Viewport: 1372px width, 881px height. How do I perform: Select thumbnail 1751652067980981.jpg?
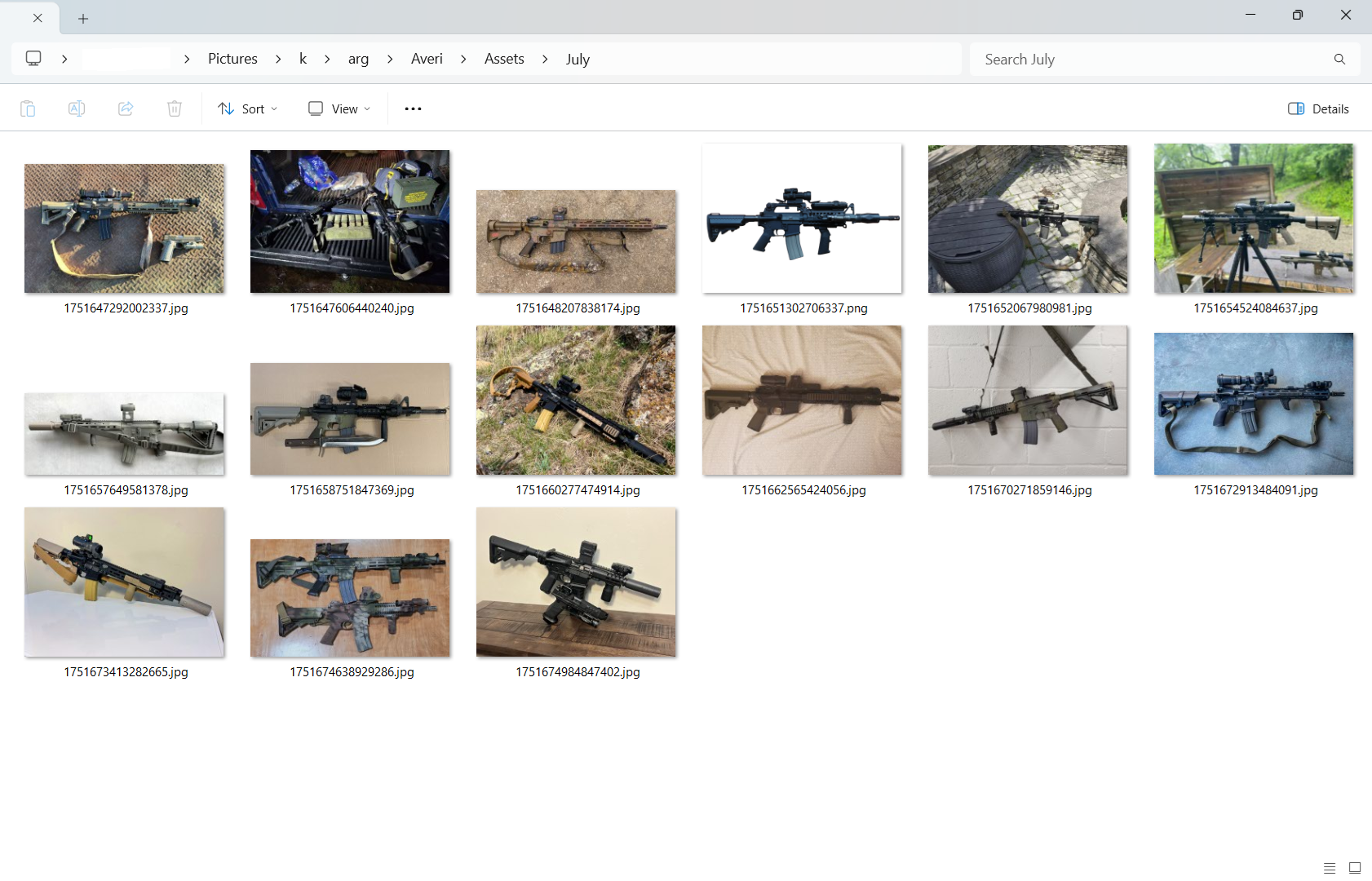point(1028,219)
